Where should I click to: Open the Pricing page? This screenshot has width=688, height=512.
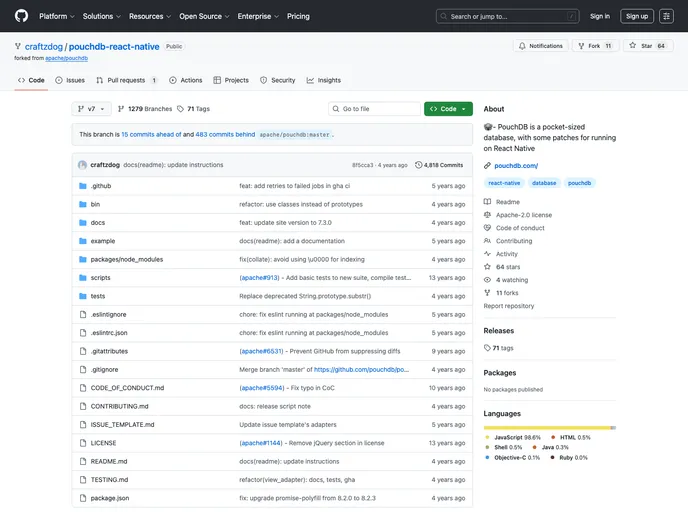(x=298, y=16)
